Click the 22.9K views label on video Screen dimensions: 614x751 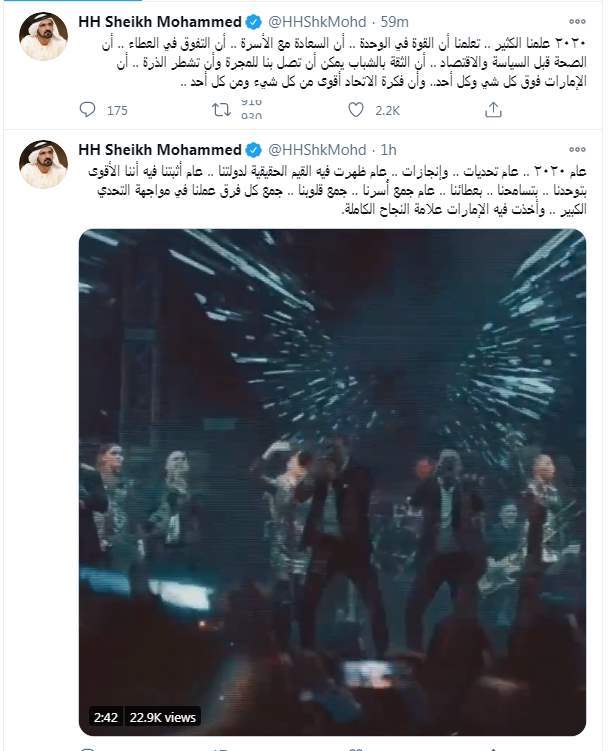(x=163, y=717)
